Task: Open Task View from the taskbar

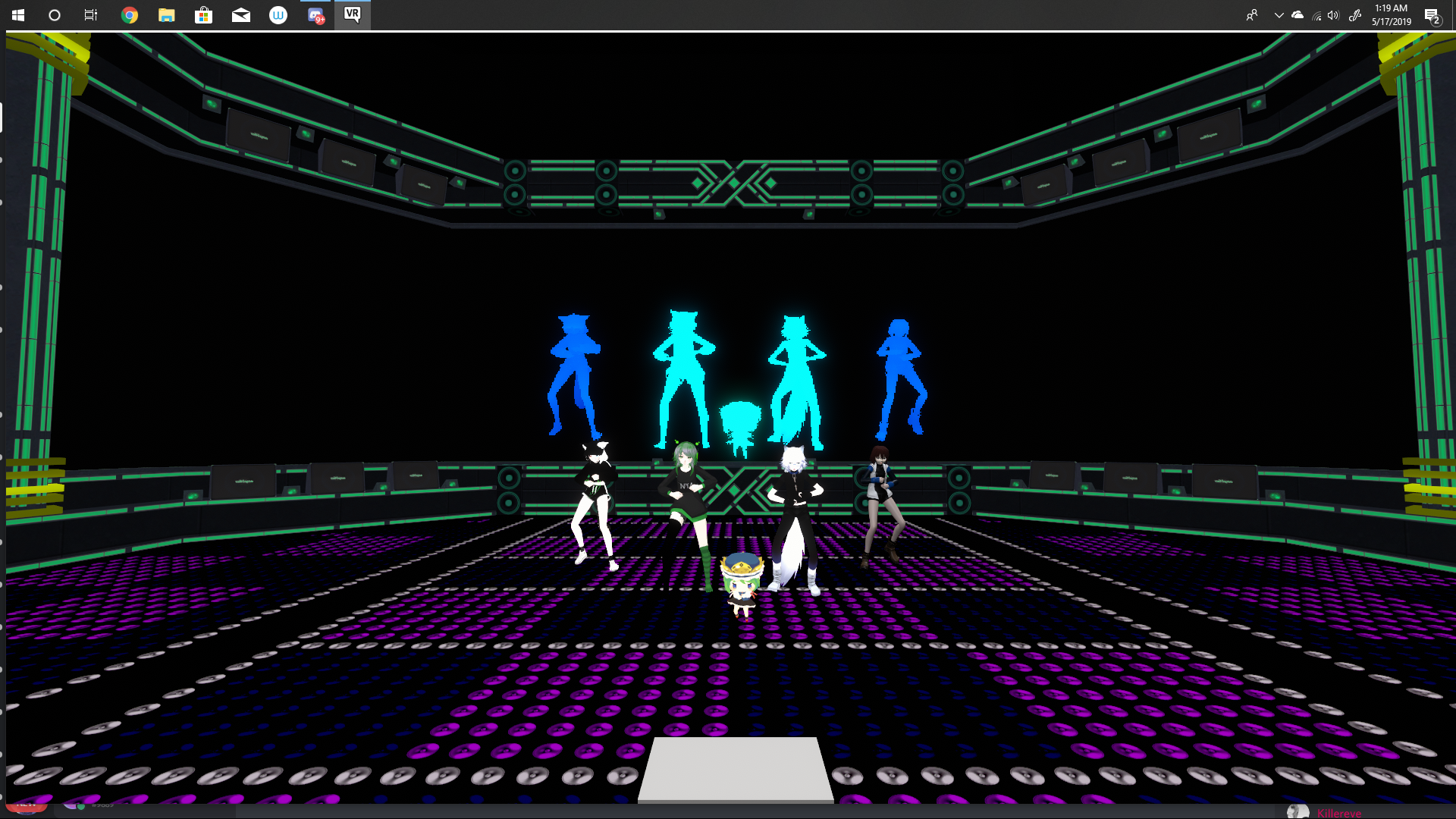Action: click(x=91, y=15)
